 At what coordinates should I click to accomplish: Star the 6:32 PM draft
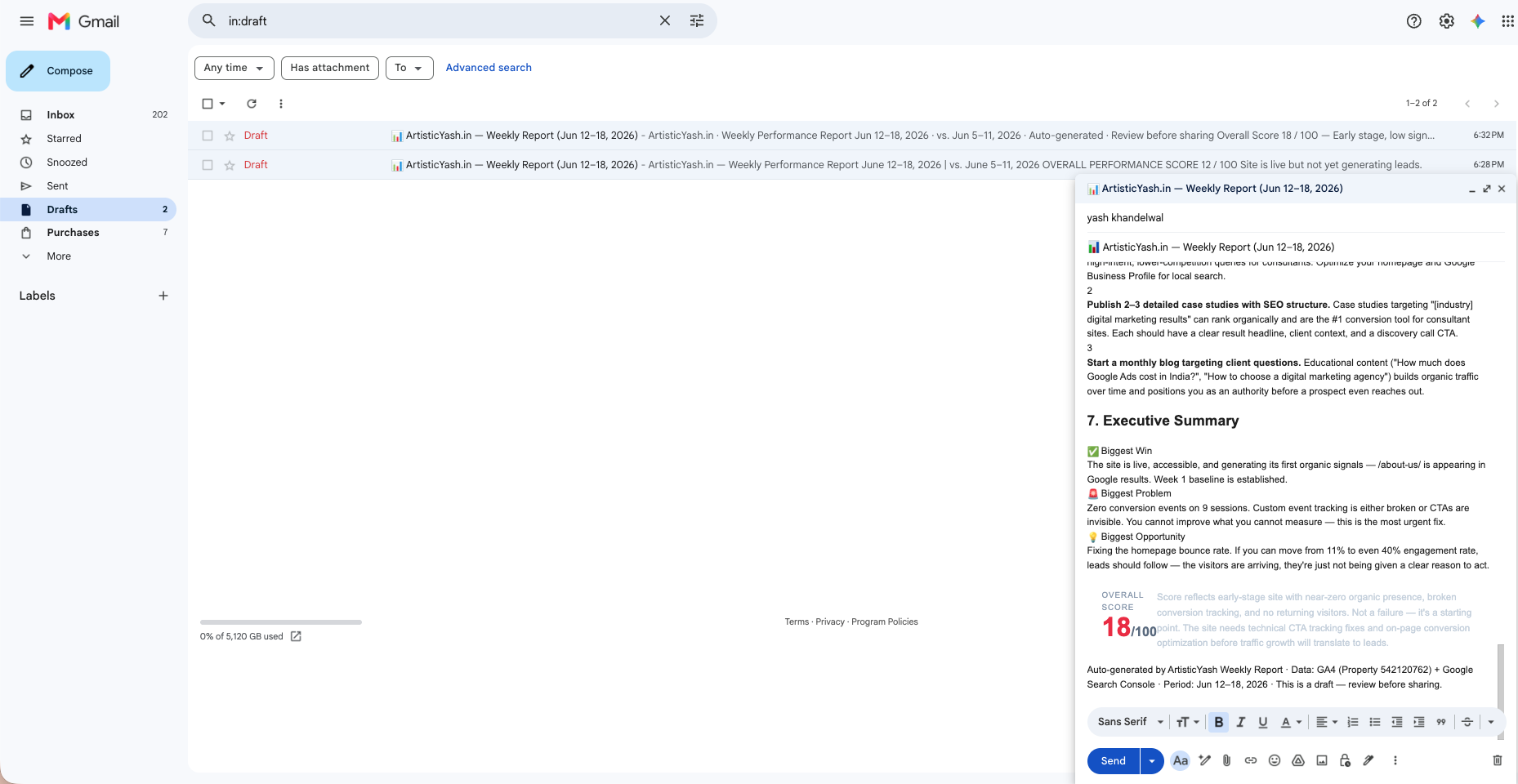[230, 136]
